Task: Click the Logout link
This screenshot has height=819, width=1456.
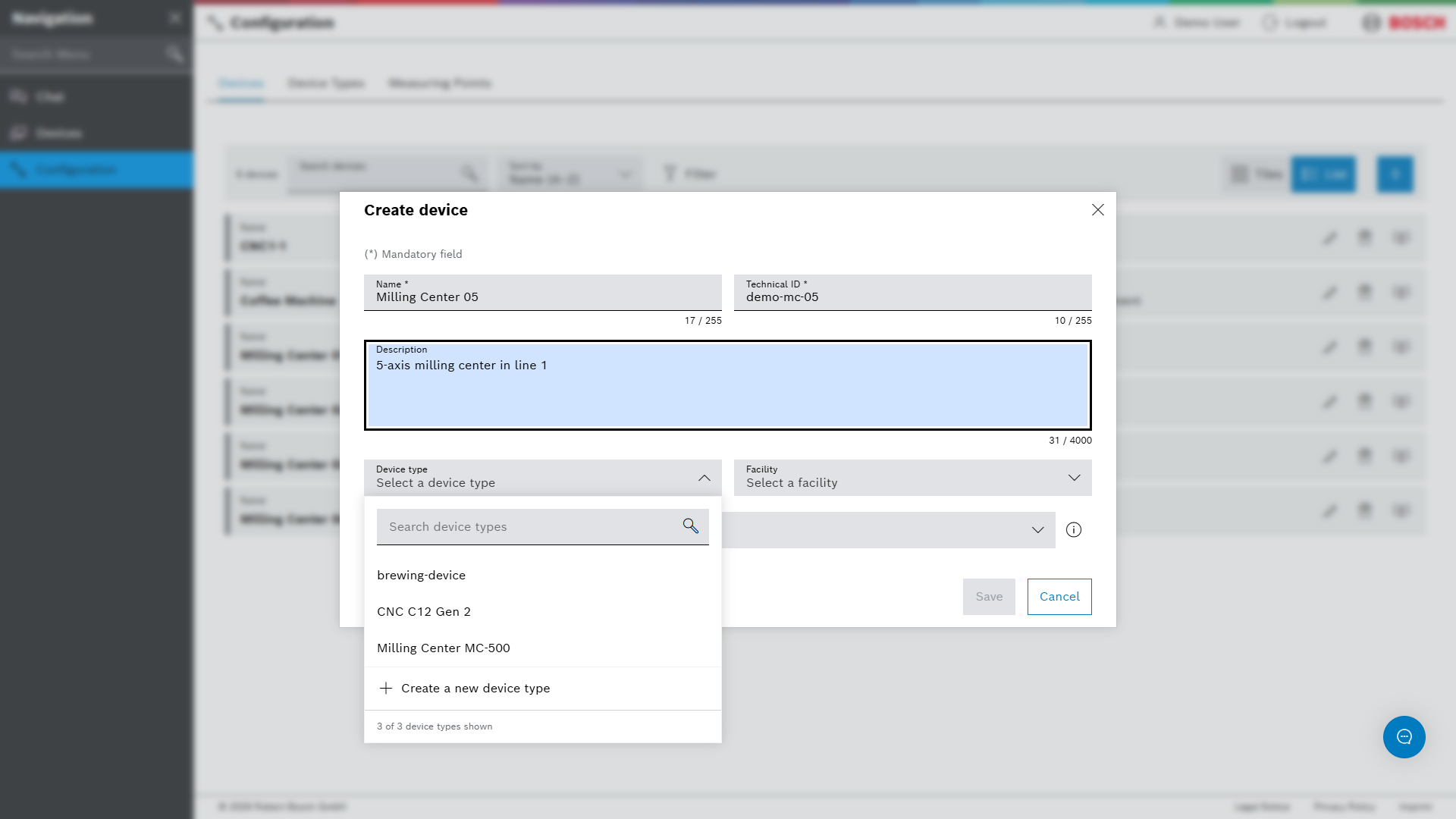Action: (1294, 23)
